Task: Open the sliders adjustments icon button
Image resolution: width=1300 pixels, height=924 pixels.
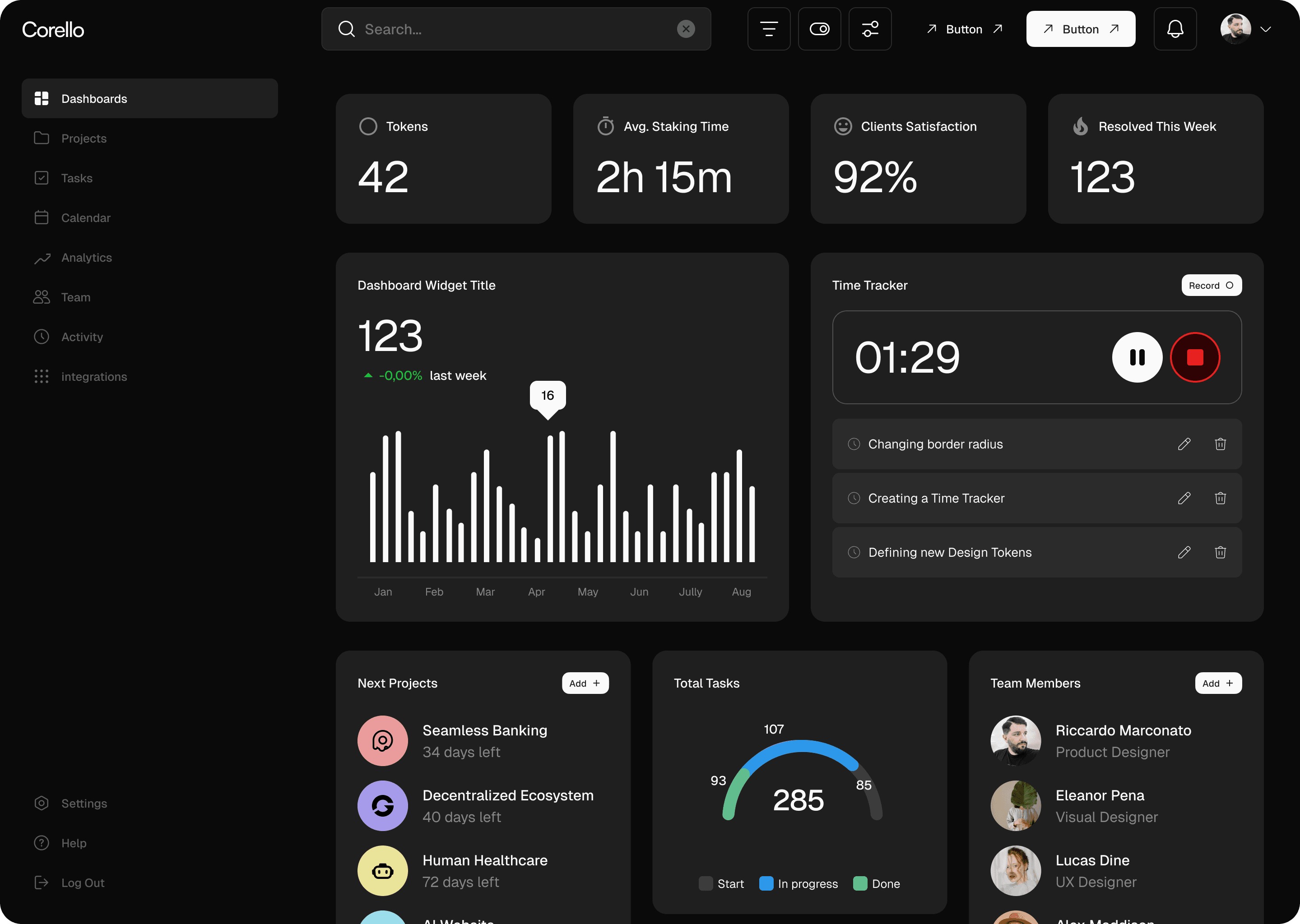Action: (870, 29)
